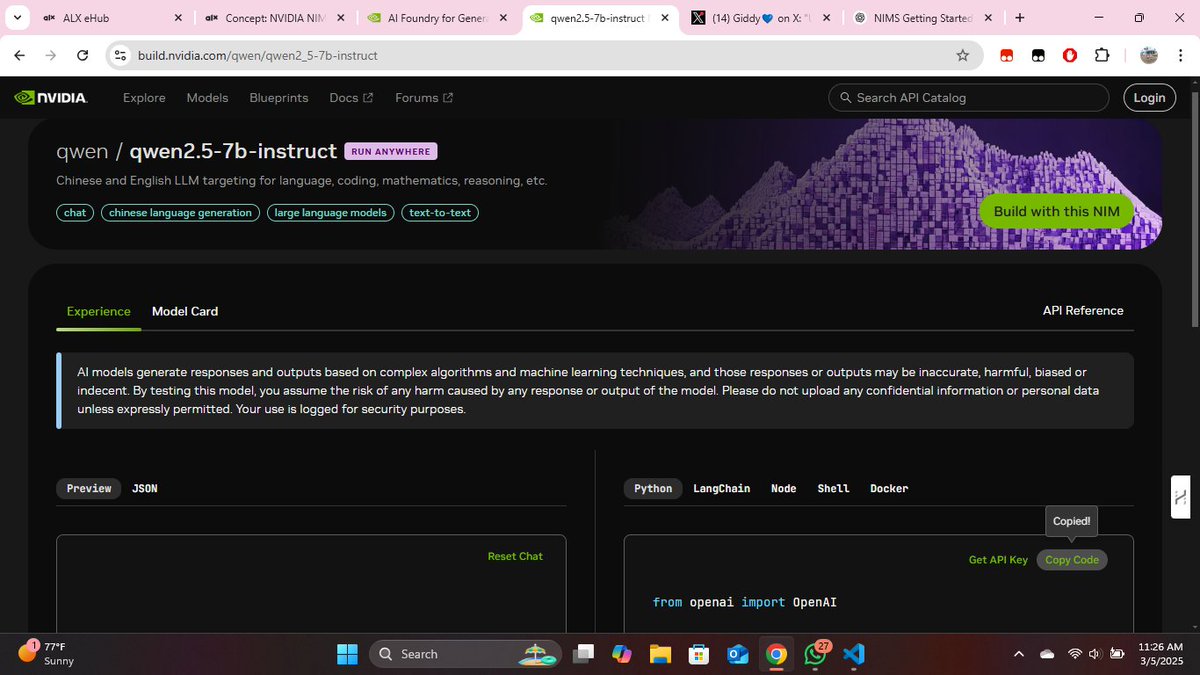Image resolution: width=1200 pixels, height=675 pixels.
Task: Open the red Tampermonkey extension icon
Action: pos(1009,56)
